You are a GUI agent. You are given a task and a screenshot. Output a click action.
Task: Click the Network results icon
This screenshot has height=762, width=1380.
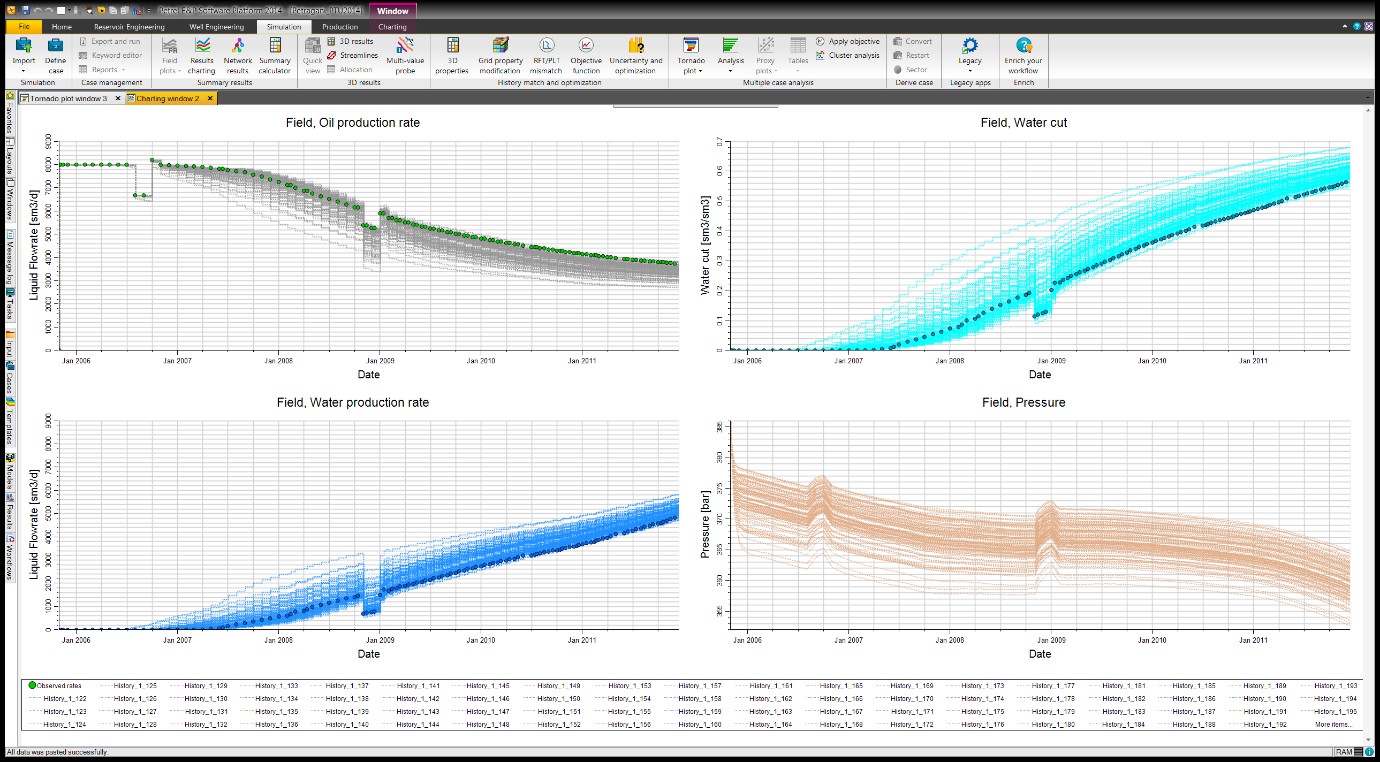pos(238,52)
